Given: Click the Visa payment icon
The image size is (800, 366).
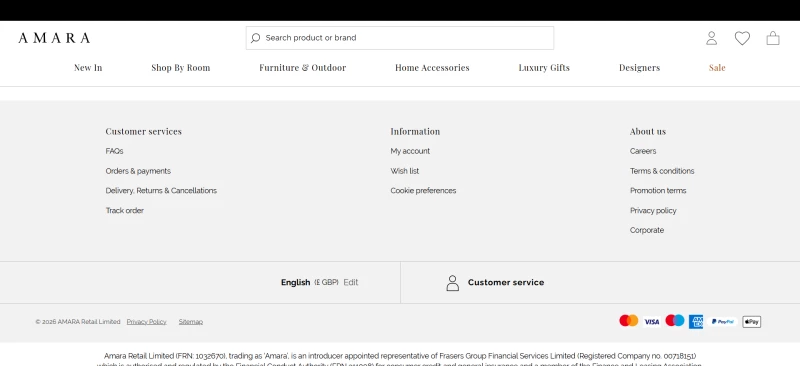Looking at the screenshot, I should tap(652, 322).
